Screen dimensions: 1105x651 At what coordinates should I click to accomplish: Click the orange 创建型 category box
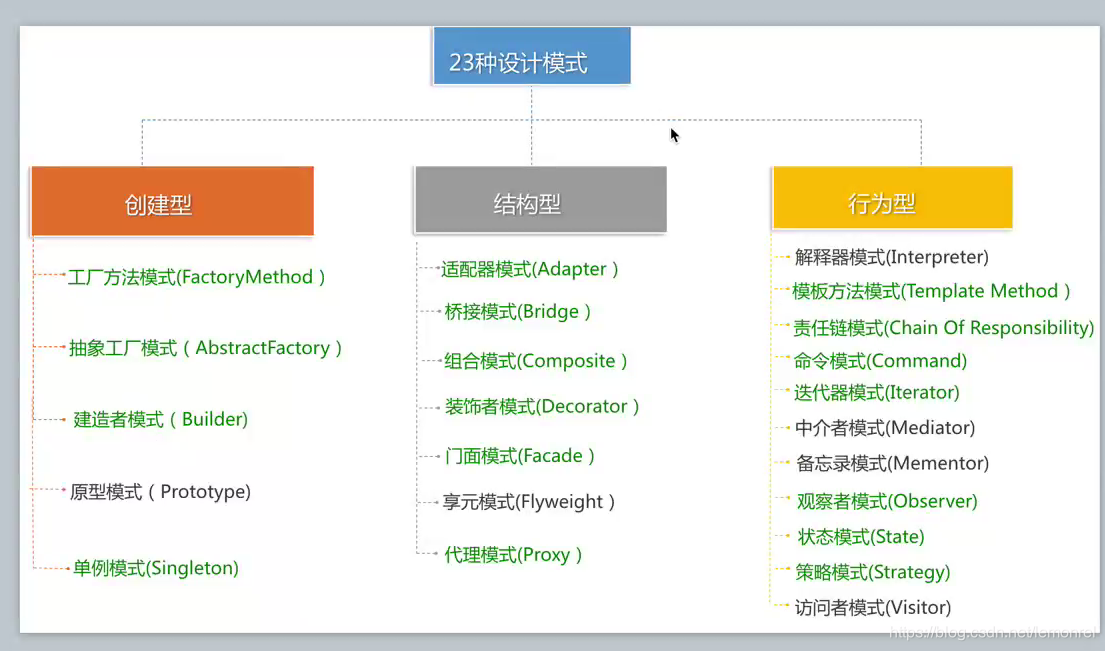coord(172,200)
